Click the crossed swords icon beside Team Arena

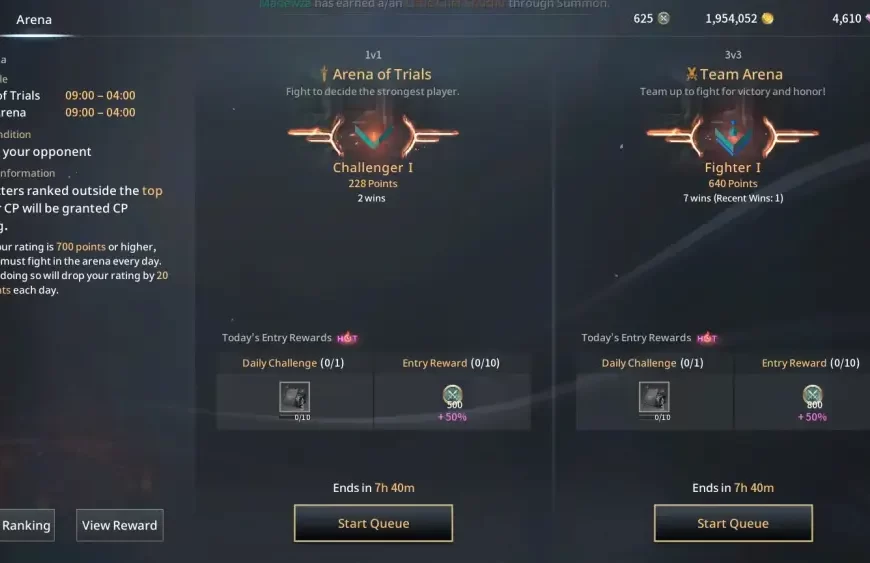(x=691, y=74)
